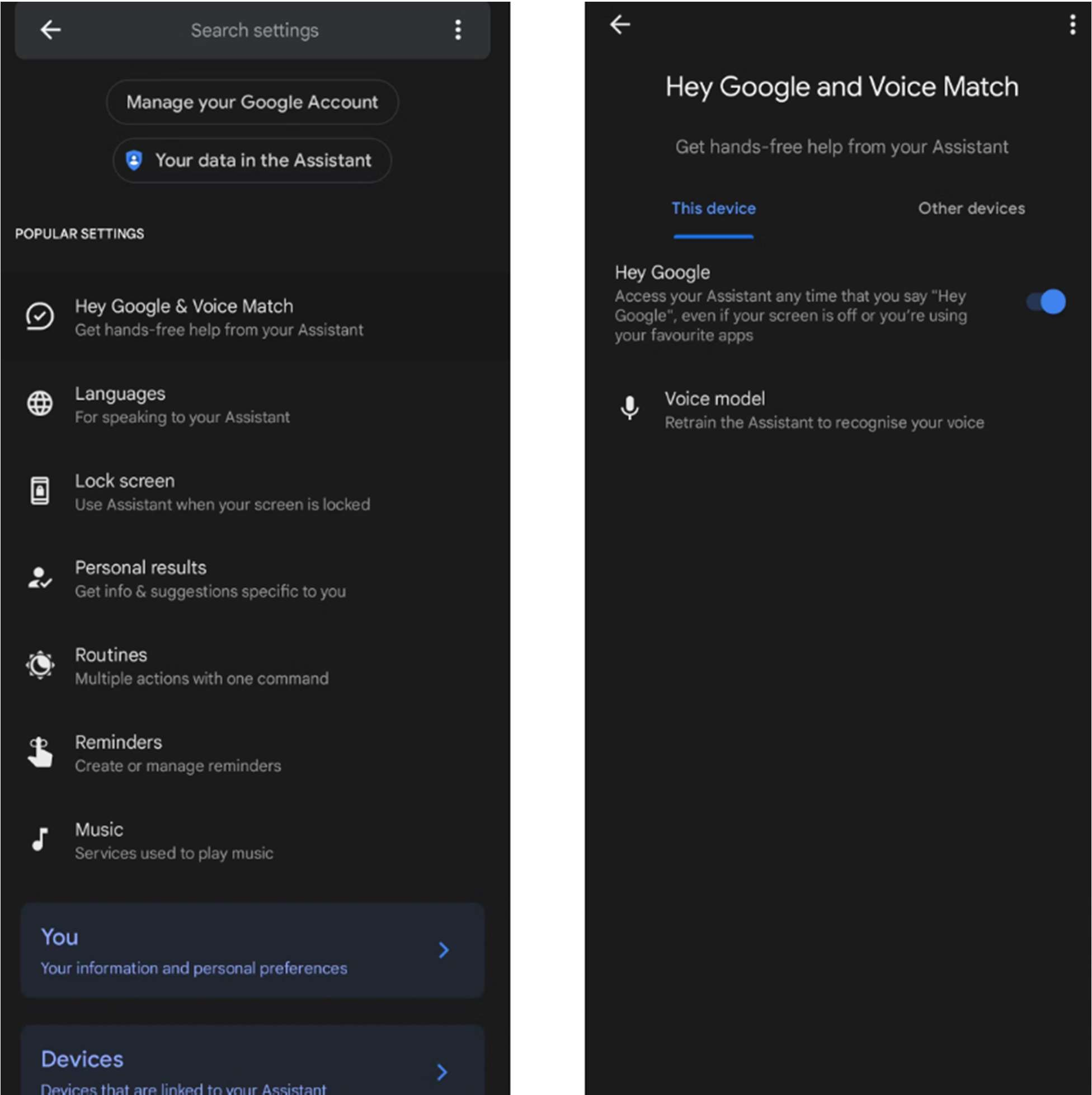Go back from Hey Google and Voice Match page
Viewport: 1092px width, 1095px height.
620,25
